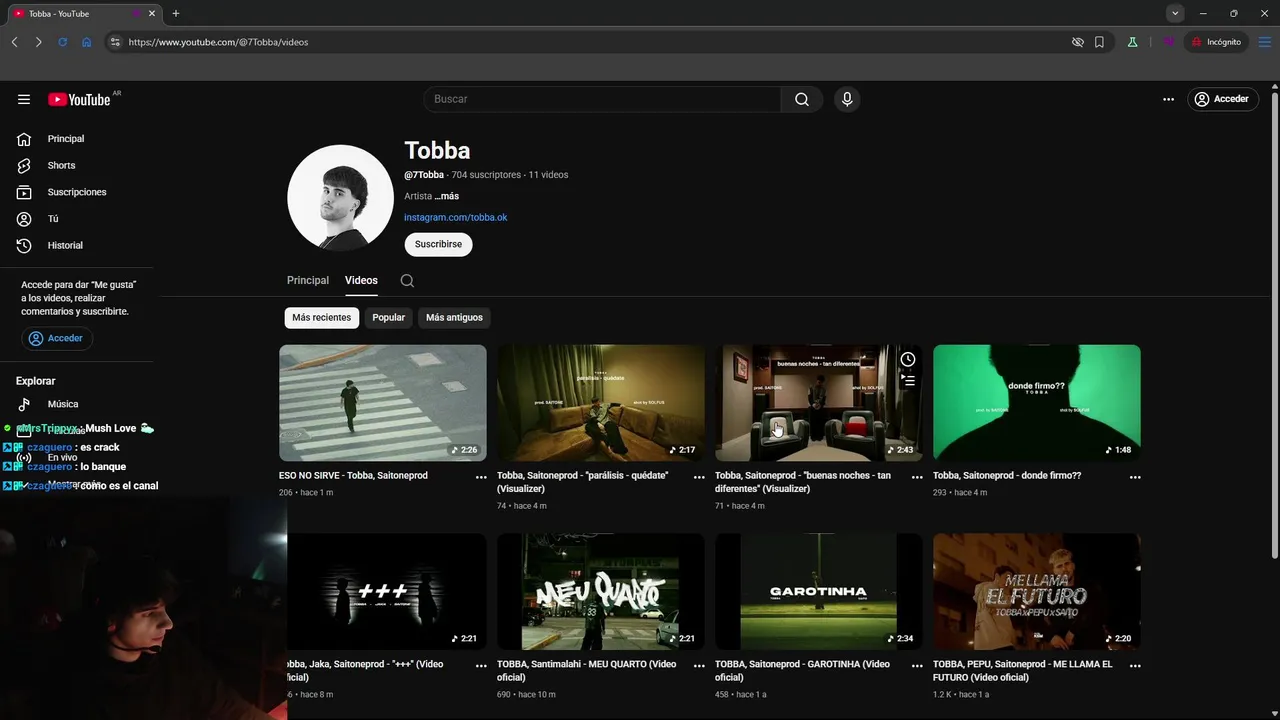This screenshot has width=1280, height=720.
Task: Click the Incógnito profile button
Action: click(1216, 42)
